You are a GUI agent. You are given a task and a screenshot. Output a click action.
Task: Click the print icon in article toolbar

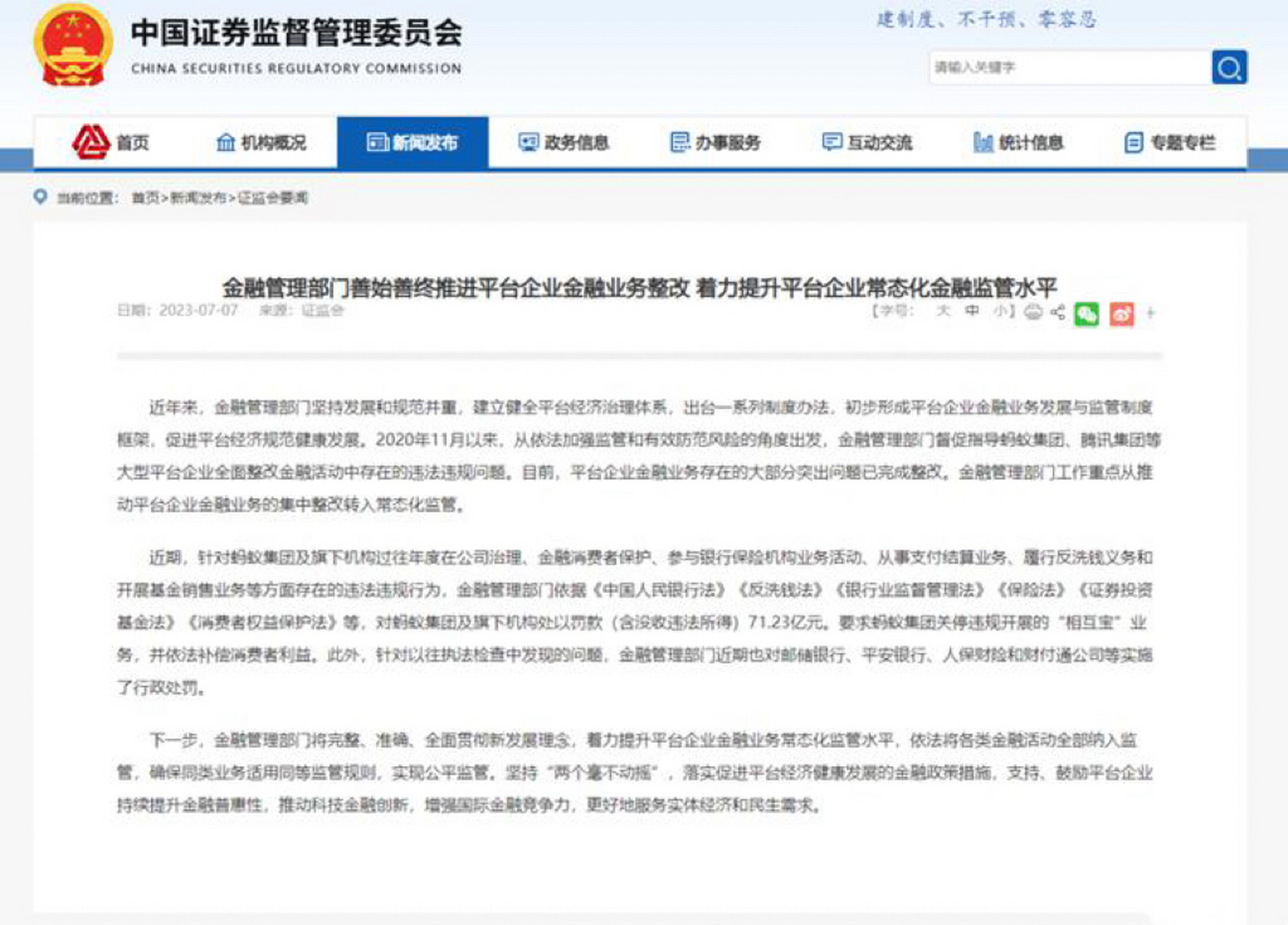pos(1034,312)
